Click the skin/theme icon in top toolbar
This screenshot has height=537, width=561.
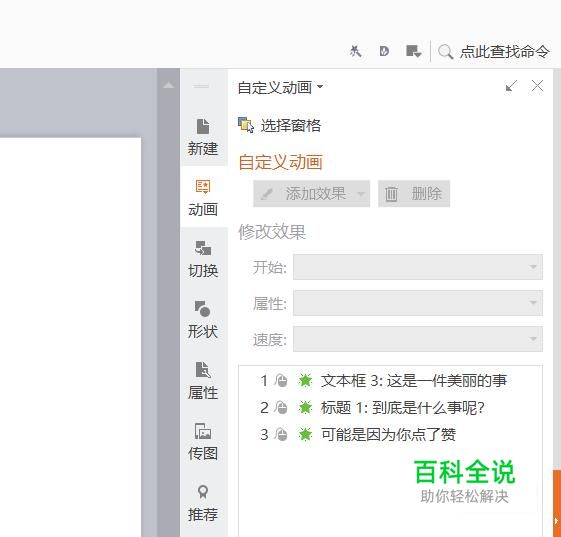pos(355,51)
